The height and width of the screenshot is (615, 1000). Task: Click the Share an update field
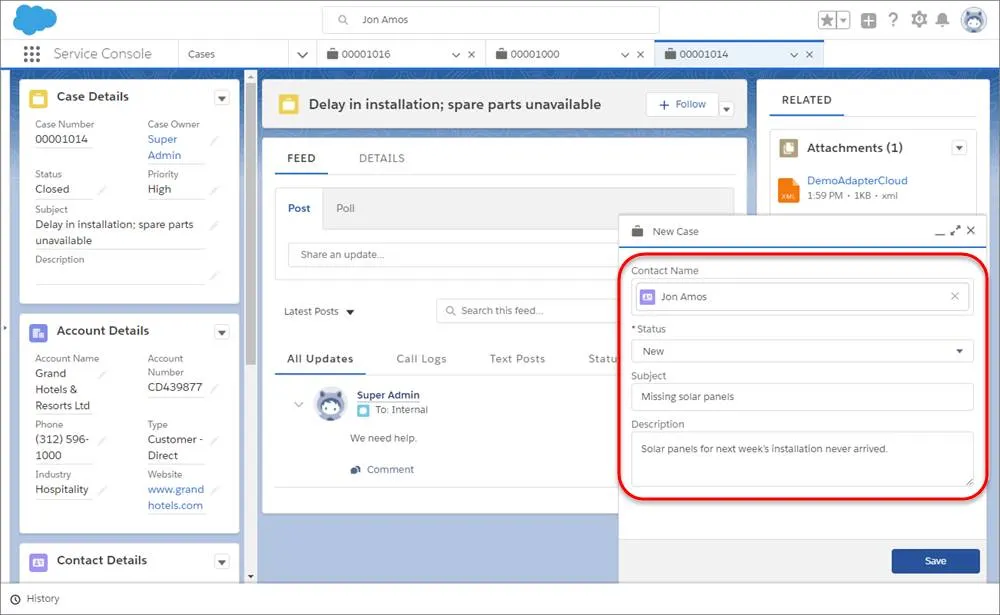(453, 255)
